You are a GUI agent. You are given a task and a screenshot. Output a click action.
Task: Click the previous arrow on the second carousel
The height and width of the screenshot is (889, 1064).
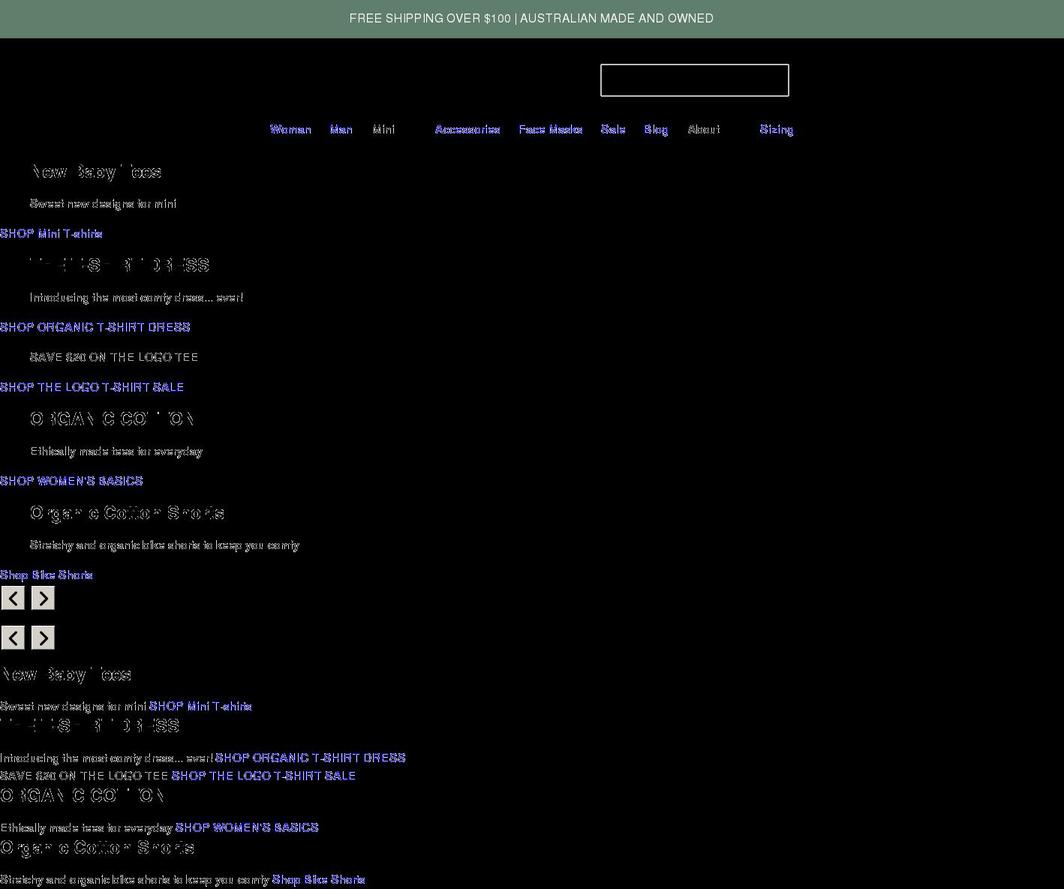point(12,637)
